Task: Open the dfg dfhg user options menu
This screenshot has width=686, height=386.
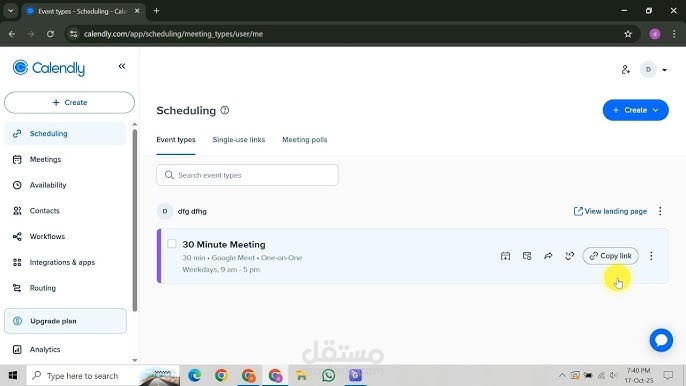Action: click(660, 211)
